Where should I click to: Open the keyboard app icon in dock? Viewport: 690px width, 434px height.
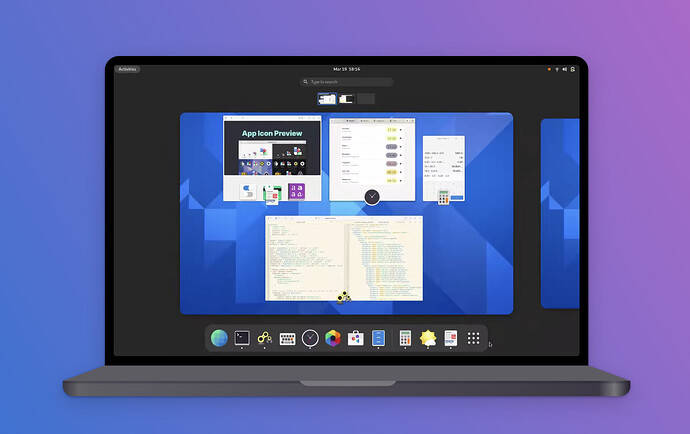(288, 338)
